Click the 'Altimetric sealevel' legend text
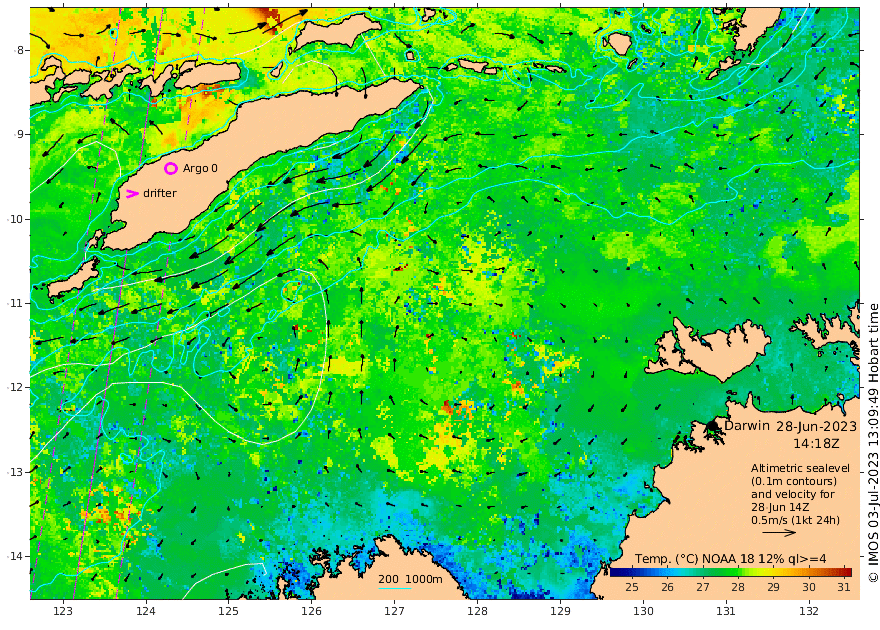 pos(800,468)
